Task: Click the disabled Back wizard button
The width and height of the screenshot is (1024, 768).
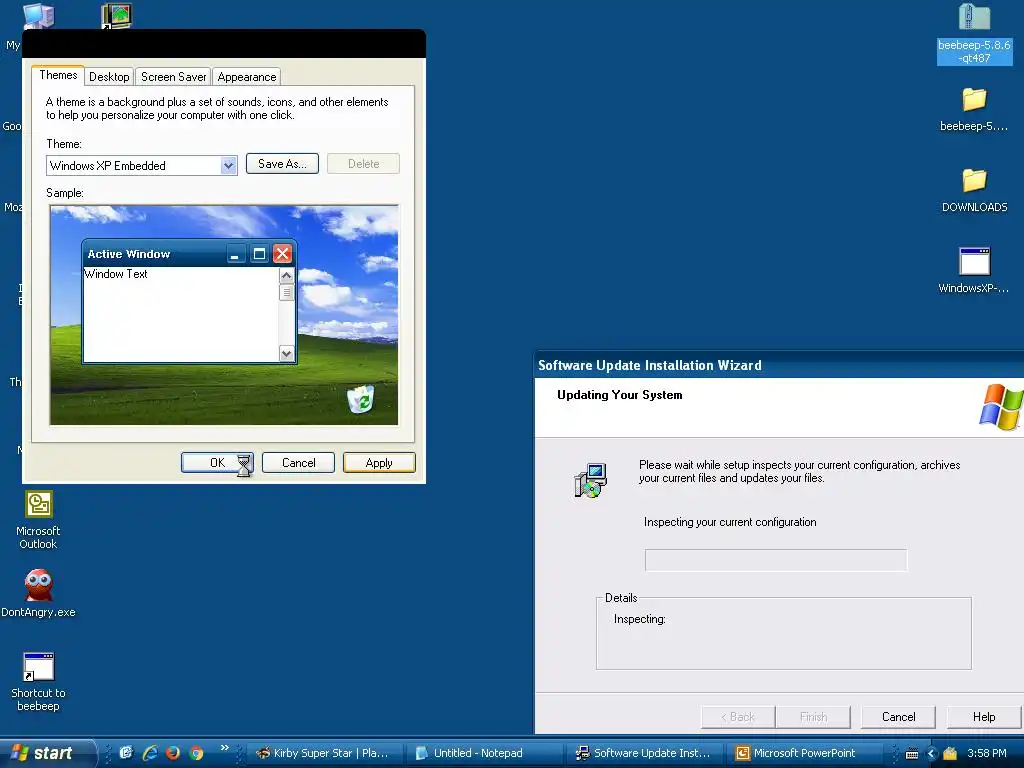Action: click(738, 716)
